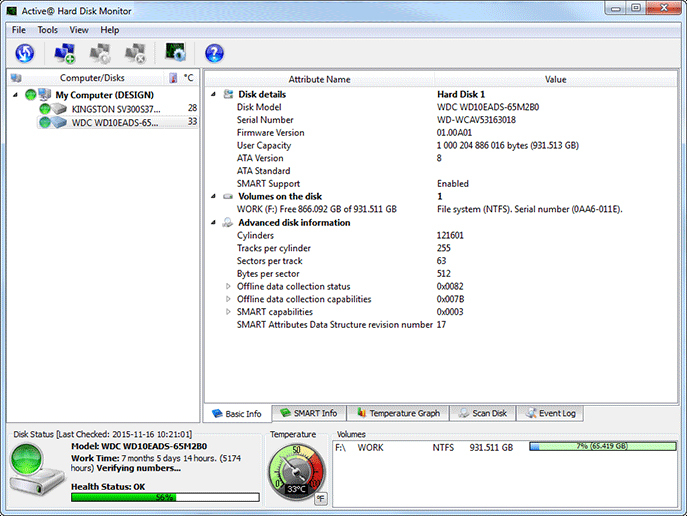Click the blue Refresh toolbar icon
This screenshot has height=516, width=687.
[x=25, y=53]
